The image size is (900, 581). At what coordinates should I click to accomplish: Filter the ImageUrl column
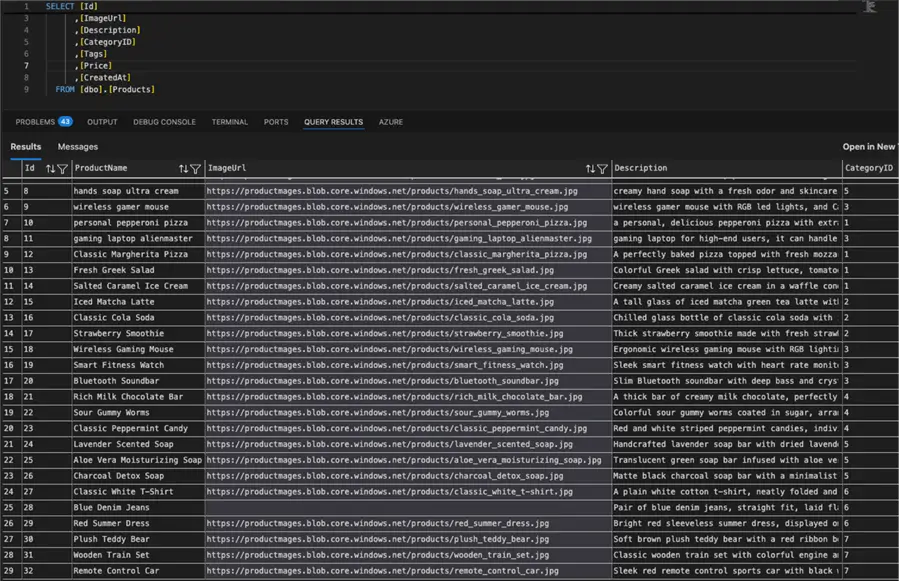coord(603,169)
